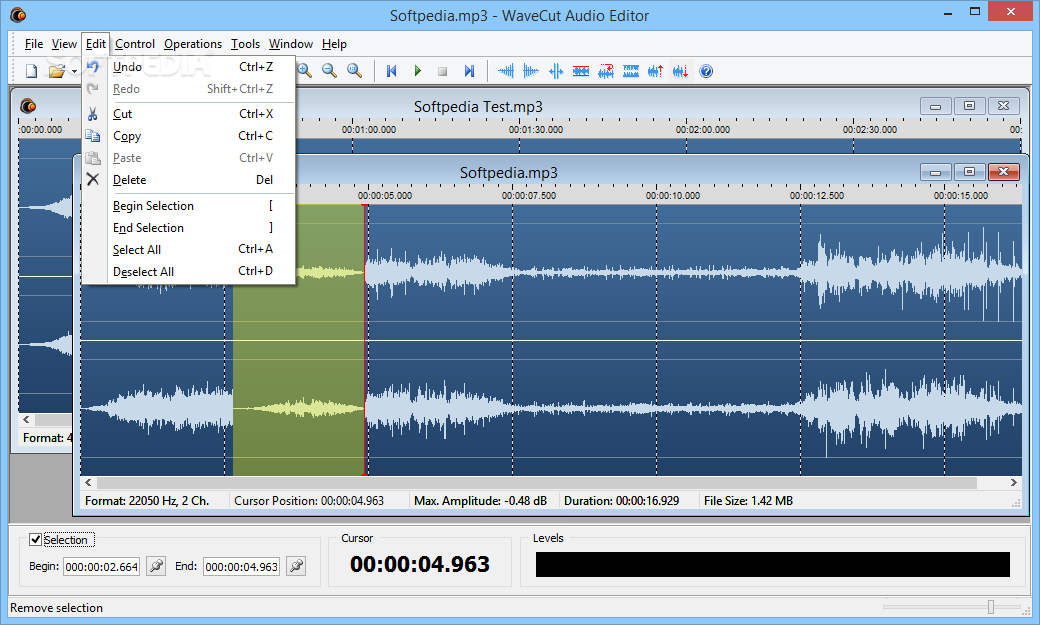Minimize the Softpedia.mp3 child window

[x=936, y=173]
